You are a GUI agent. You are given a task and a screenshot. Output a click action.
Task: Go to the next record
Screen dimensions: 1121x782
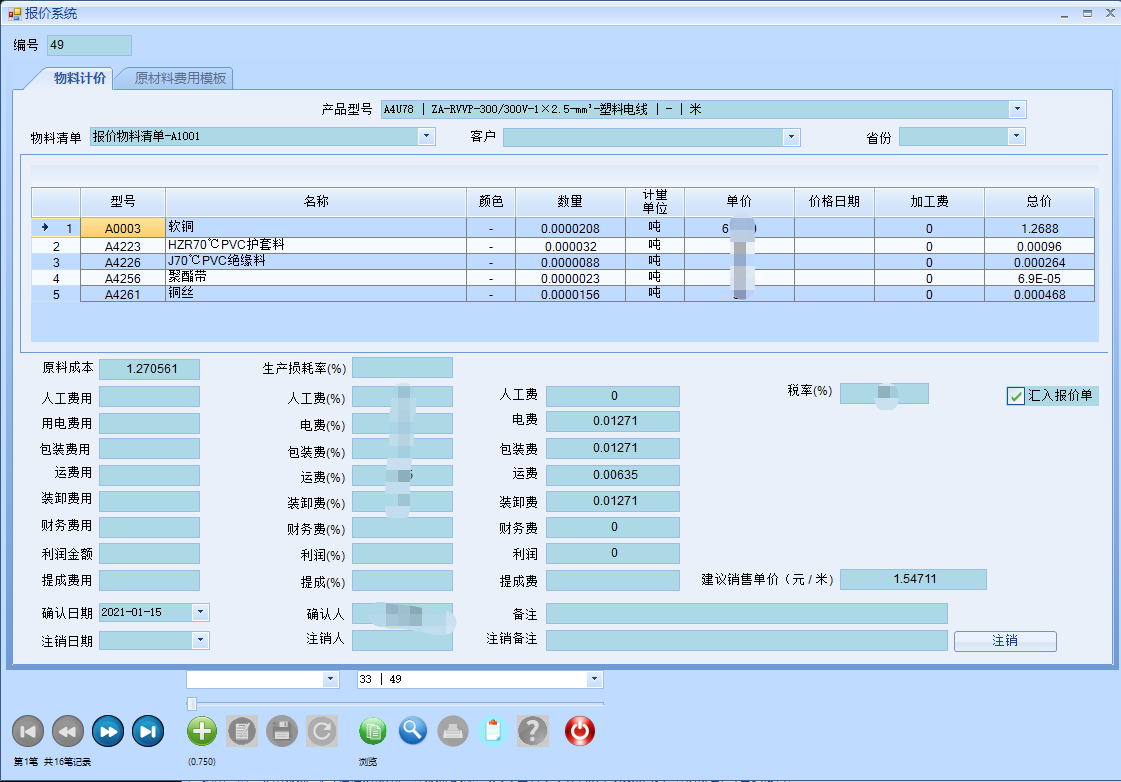click(108, 732)
